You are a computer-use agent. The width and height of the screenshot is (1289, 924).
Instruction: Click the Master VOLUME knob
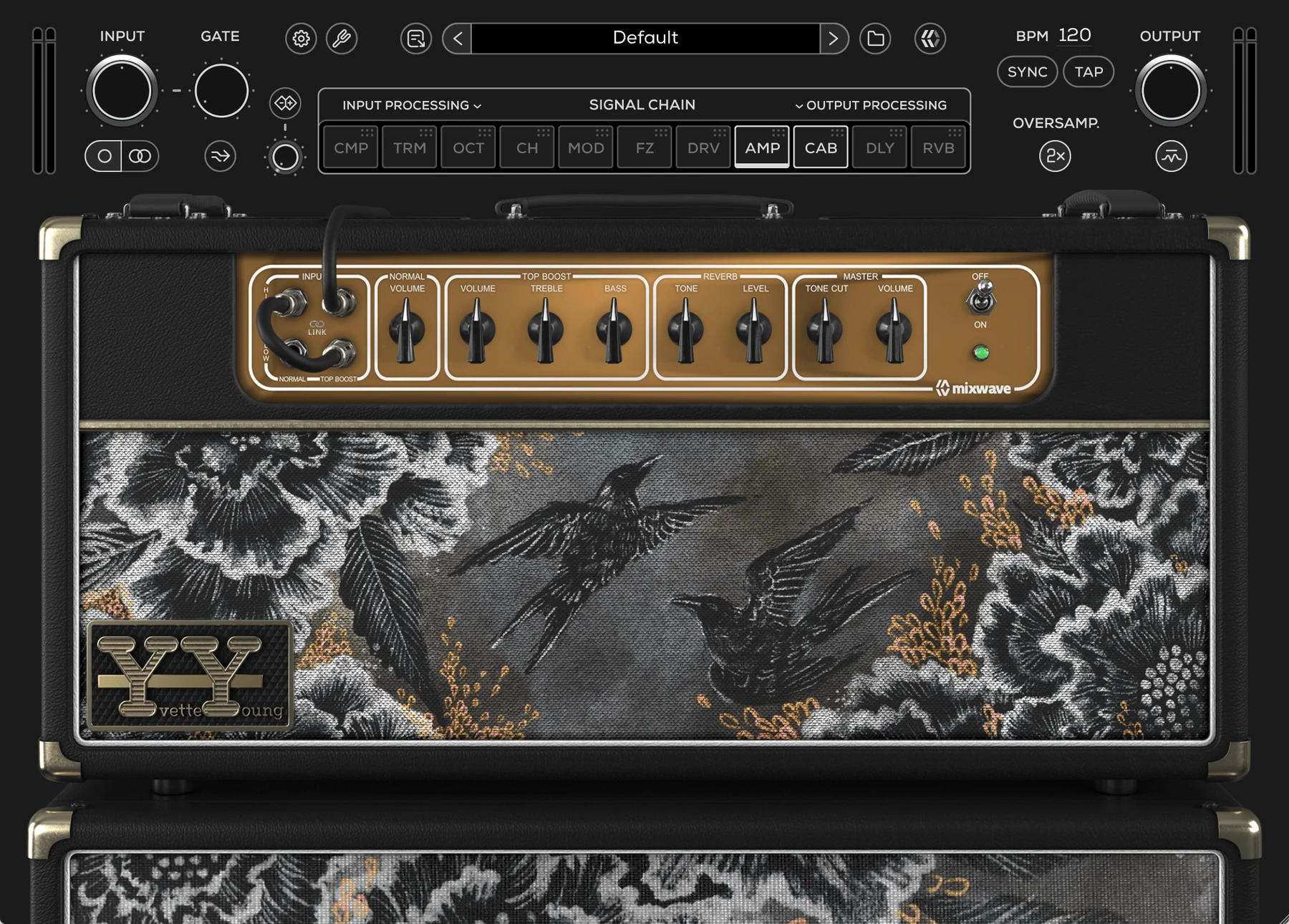tap(894, 330)
